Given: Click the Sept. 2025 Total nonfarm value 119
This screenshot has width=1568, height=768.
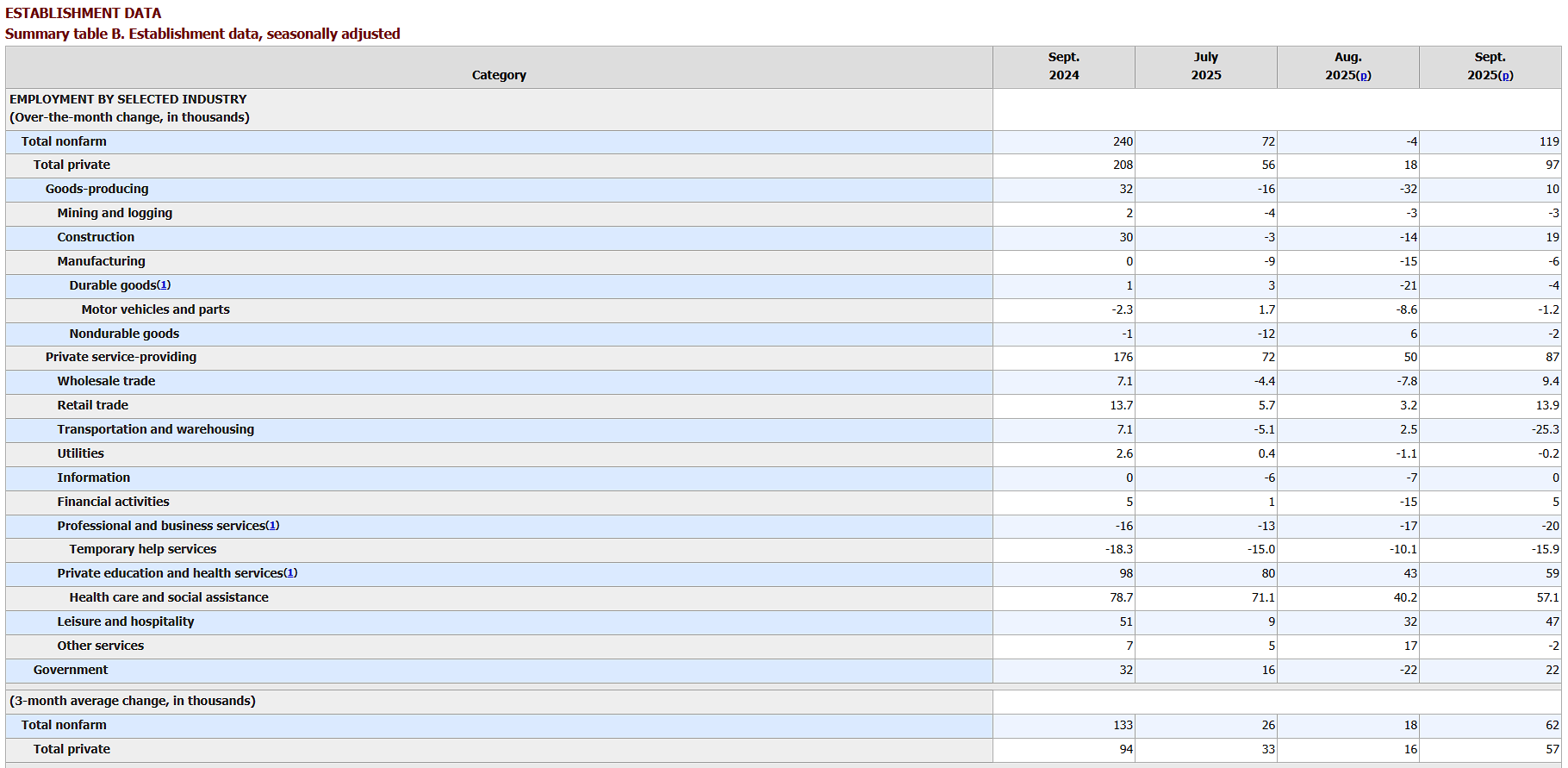Looking at the screenshot, I should point(1549,141).
